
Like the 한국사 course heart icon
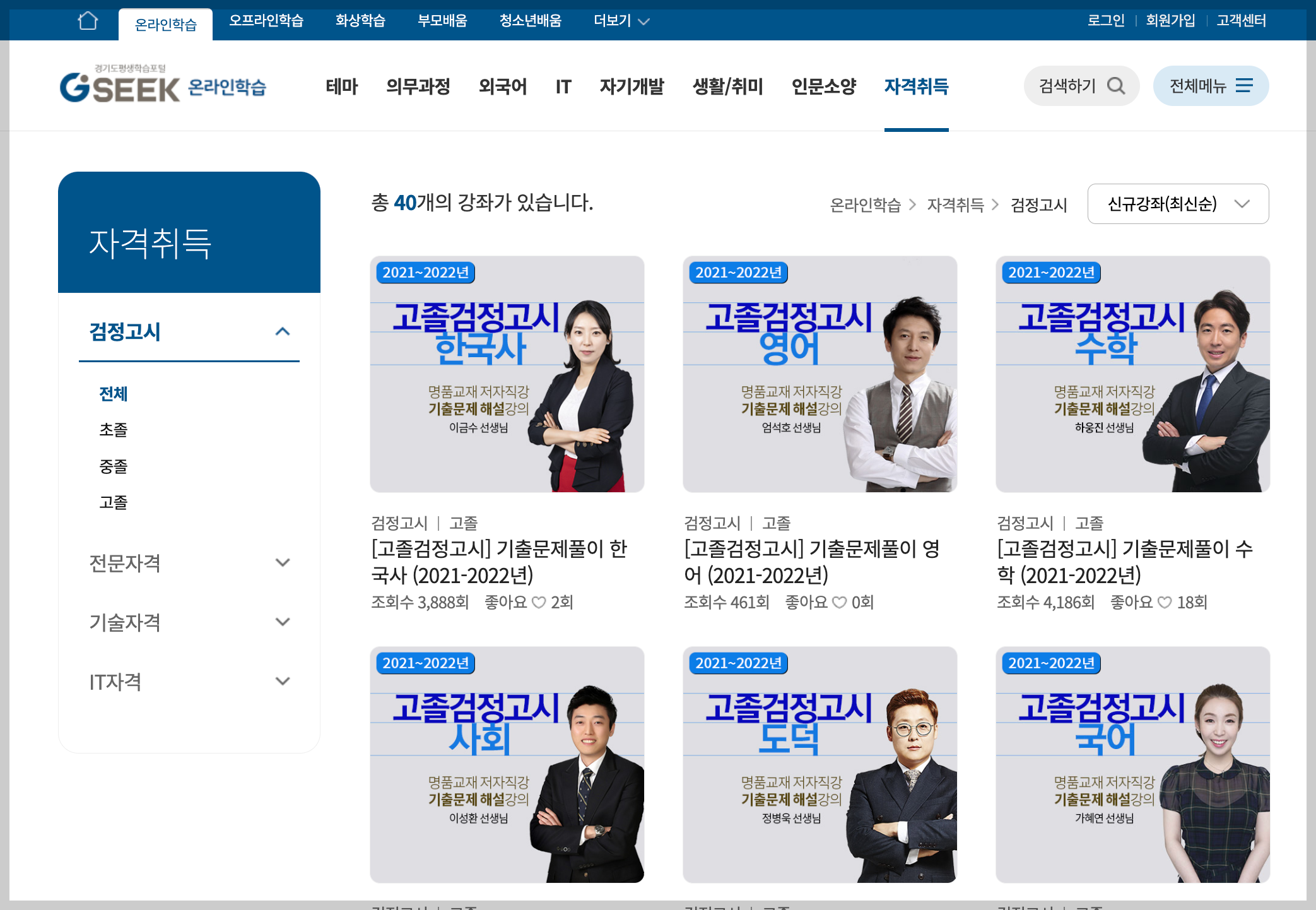(x=539, y=603)
